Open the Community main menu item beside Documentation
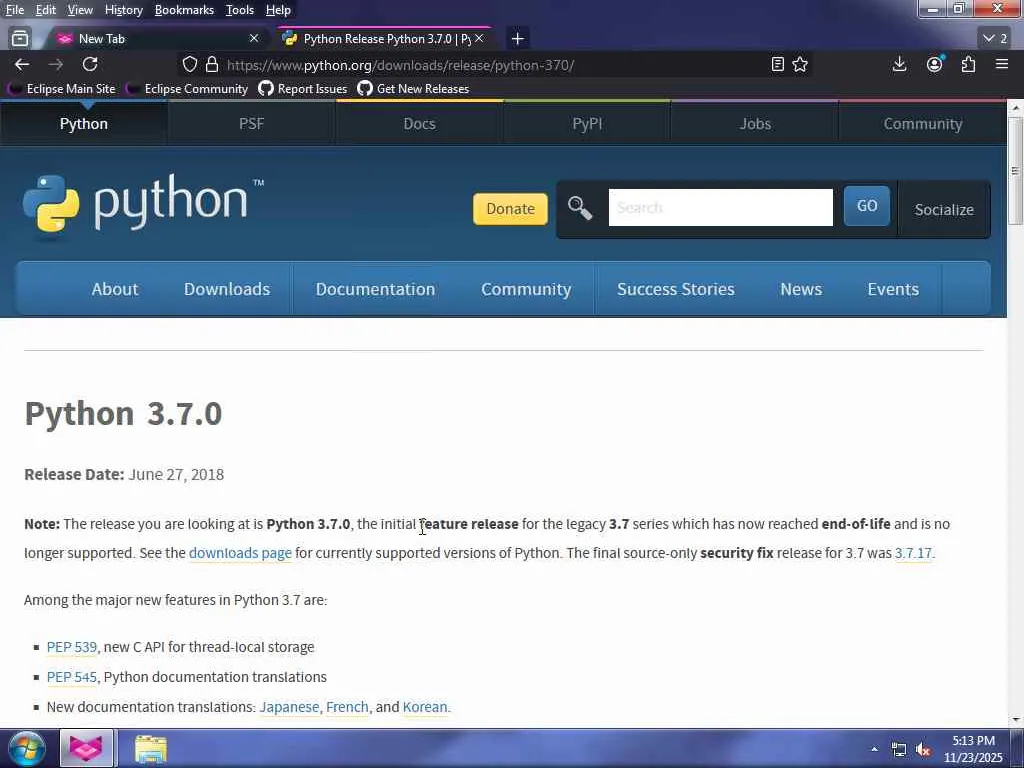This screenshot has width=1024, height=768. click(x=526, y=289)
